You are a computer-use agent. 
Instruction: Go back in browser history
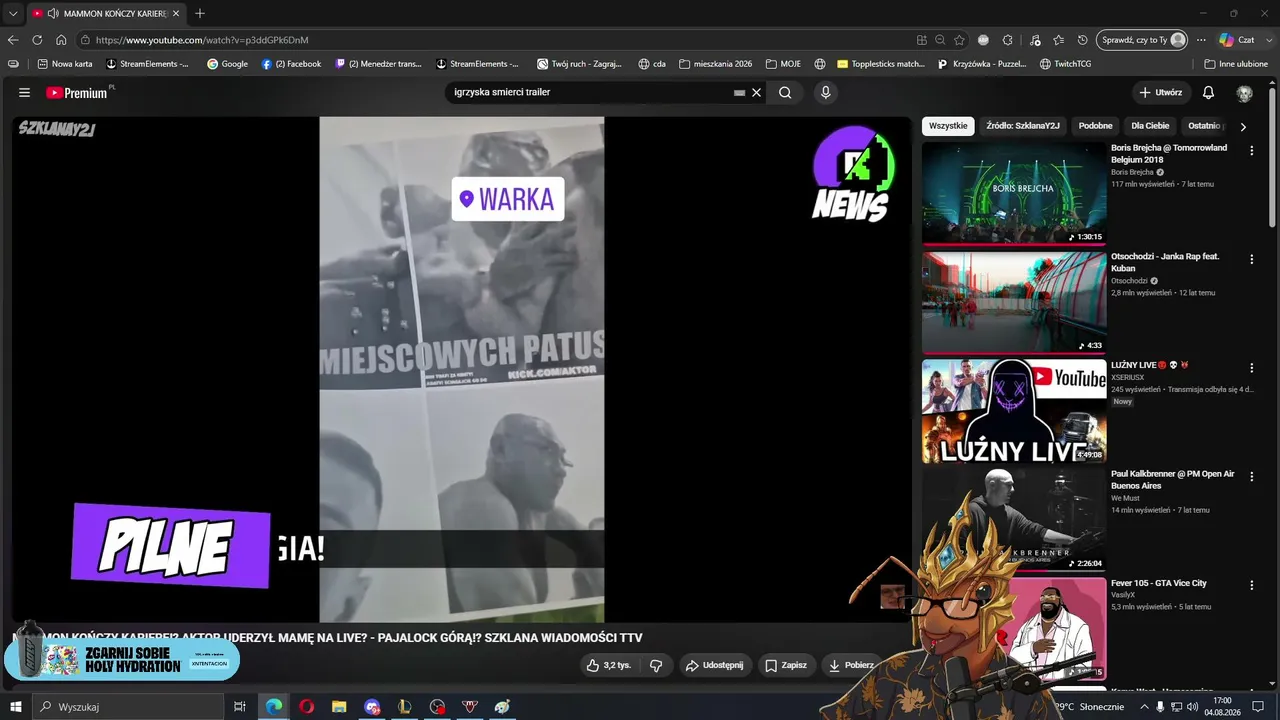(x=13, y=40)
